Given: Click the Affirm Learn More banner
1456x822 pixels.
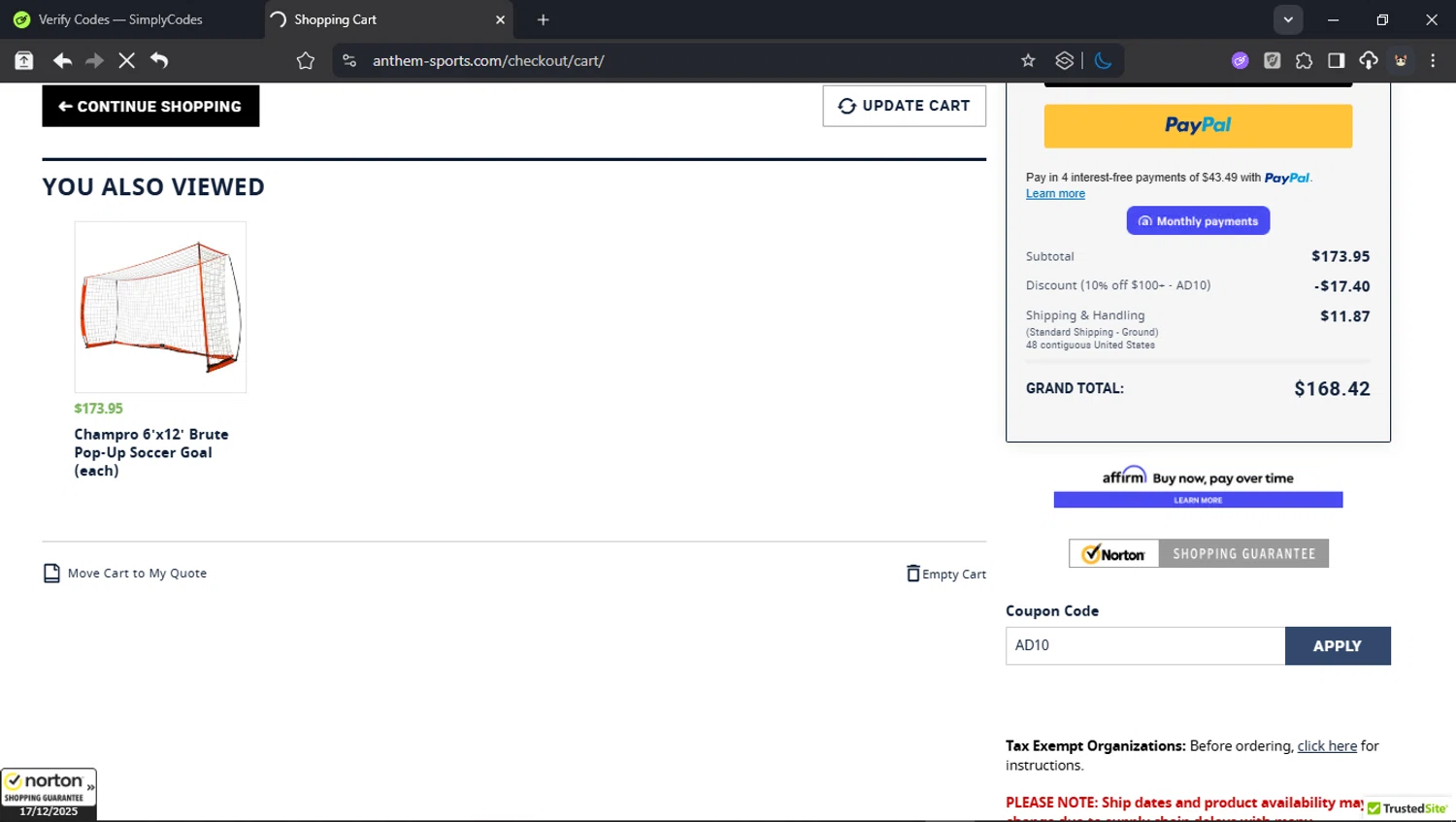Looking at the screenshot, I should 1198,500.
